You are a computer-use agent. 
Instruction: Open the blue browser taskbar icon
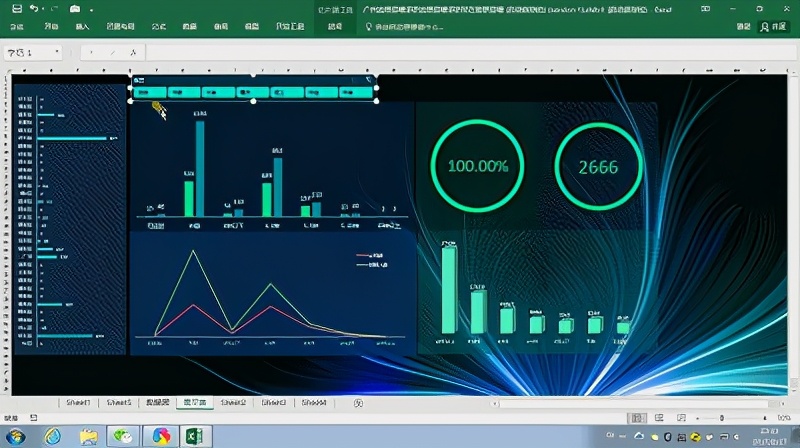(x=52, y=437)
